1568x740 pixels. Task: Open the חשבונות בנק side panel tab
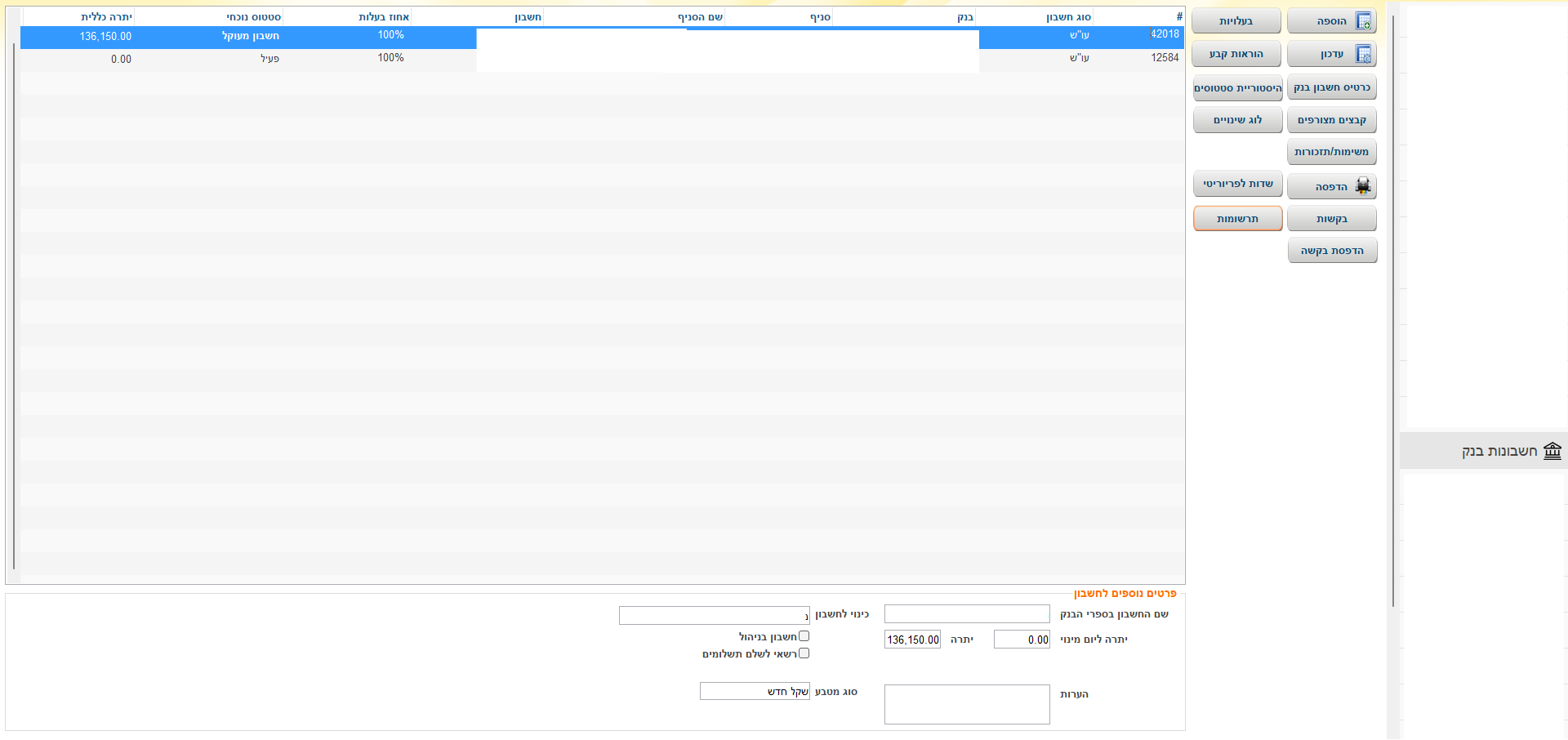pyautogui.click(x=1483, y=451)
